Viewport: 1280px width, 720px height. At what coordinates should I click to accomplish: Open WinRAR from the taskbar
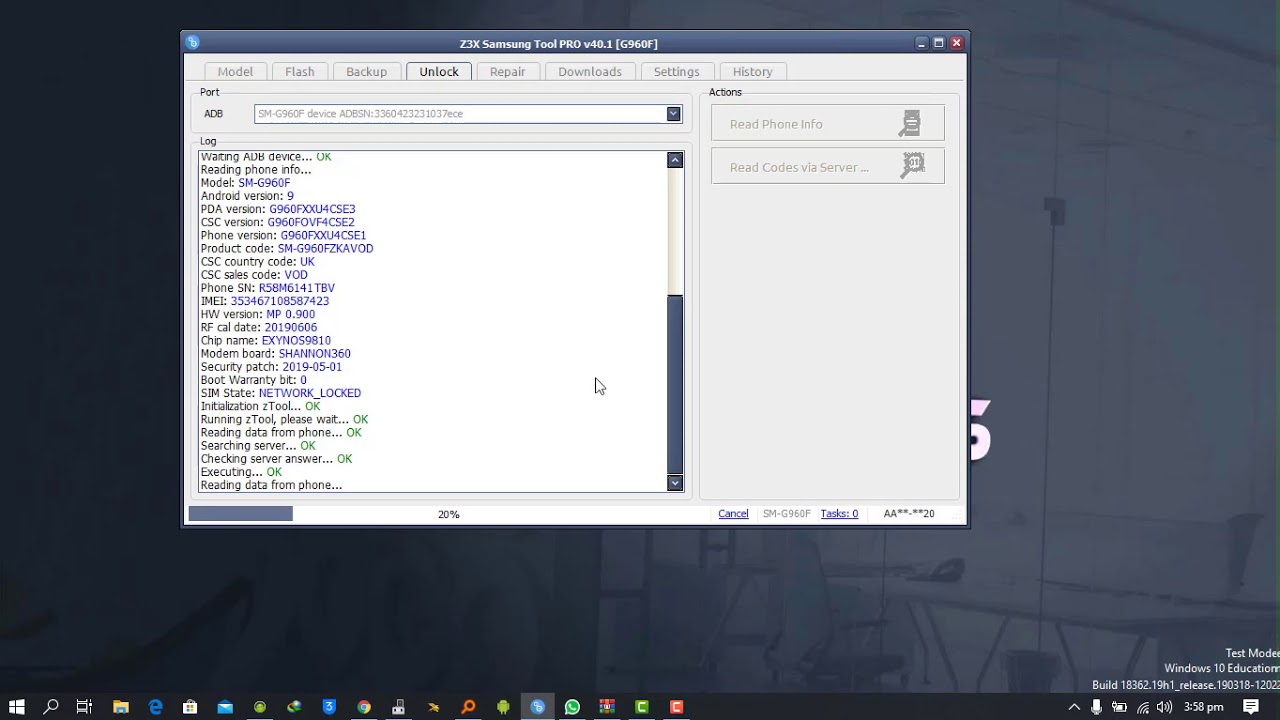point(607,707)
